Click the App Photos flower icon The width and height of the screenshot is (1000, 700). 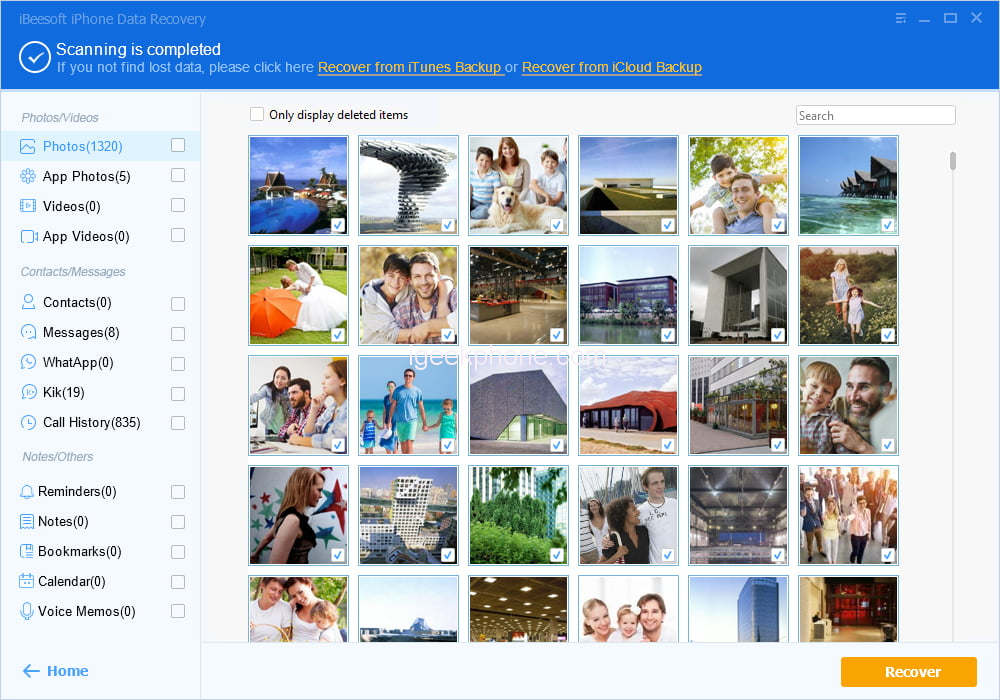tap(28, 177)
